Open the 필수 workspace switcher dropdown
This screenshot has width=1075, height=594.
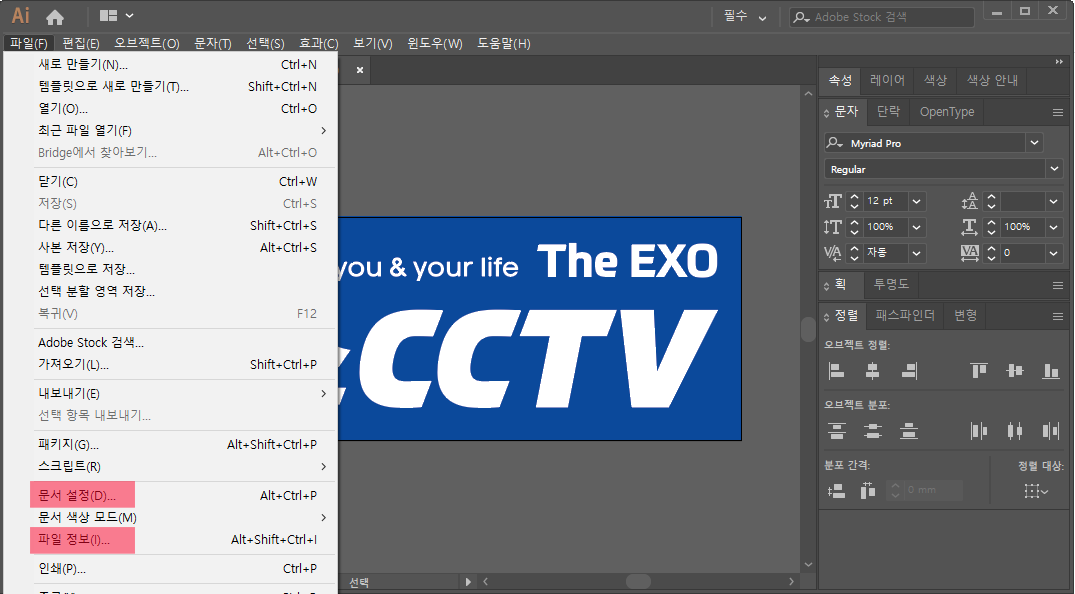[x=746, y=16]
